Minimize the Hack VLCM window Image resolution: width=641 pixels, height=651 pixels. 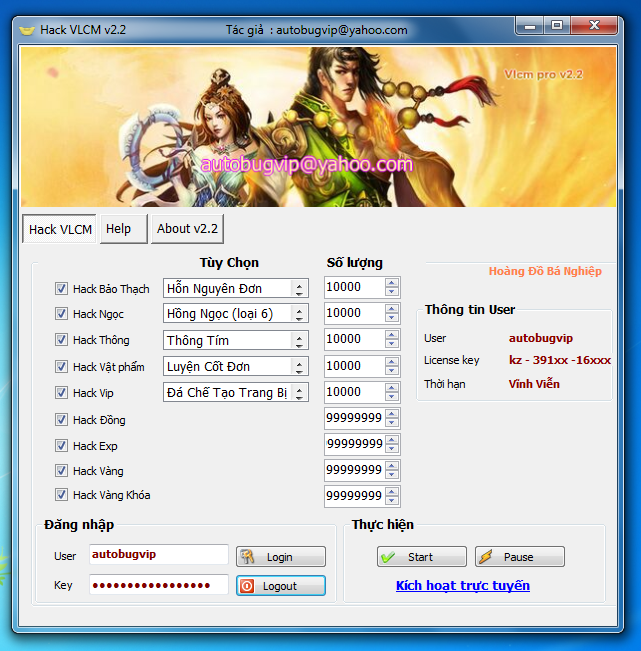tap(529, 26)
